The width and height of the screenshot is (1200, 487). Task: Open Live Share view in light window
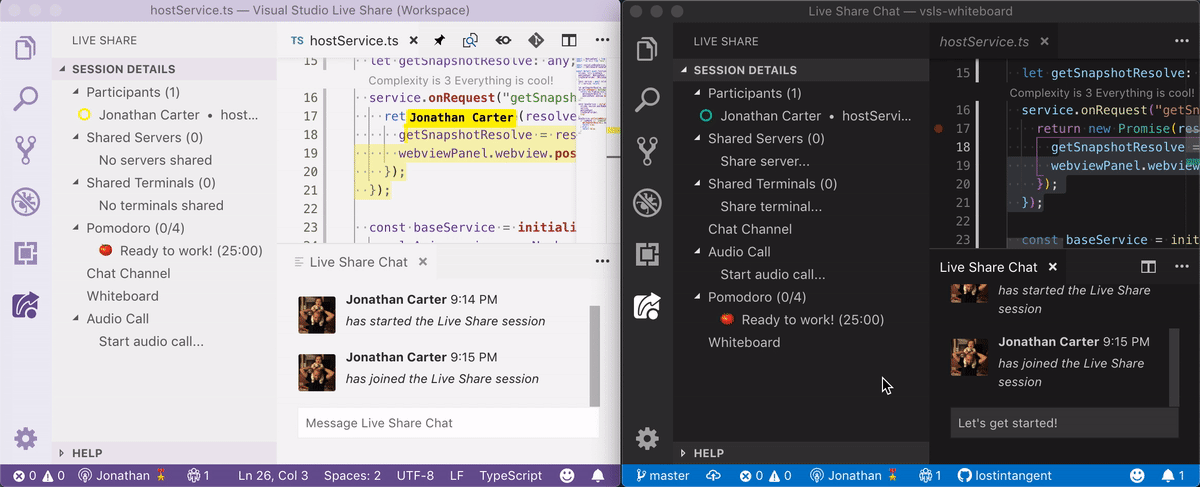tap(25, 304)
